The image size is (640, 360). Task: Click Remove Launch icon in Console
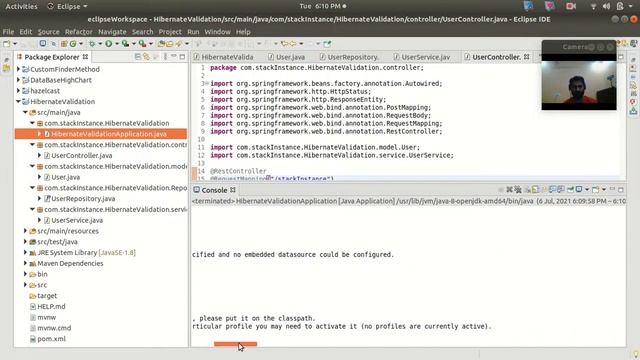pos(509,190)
